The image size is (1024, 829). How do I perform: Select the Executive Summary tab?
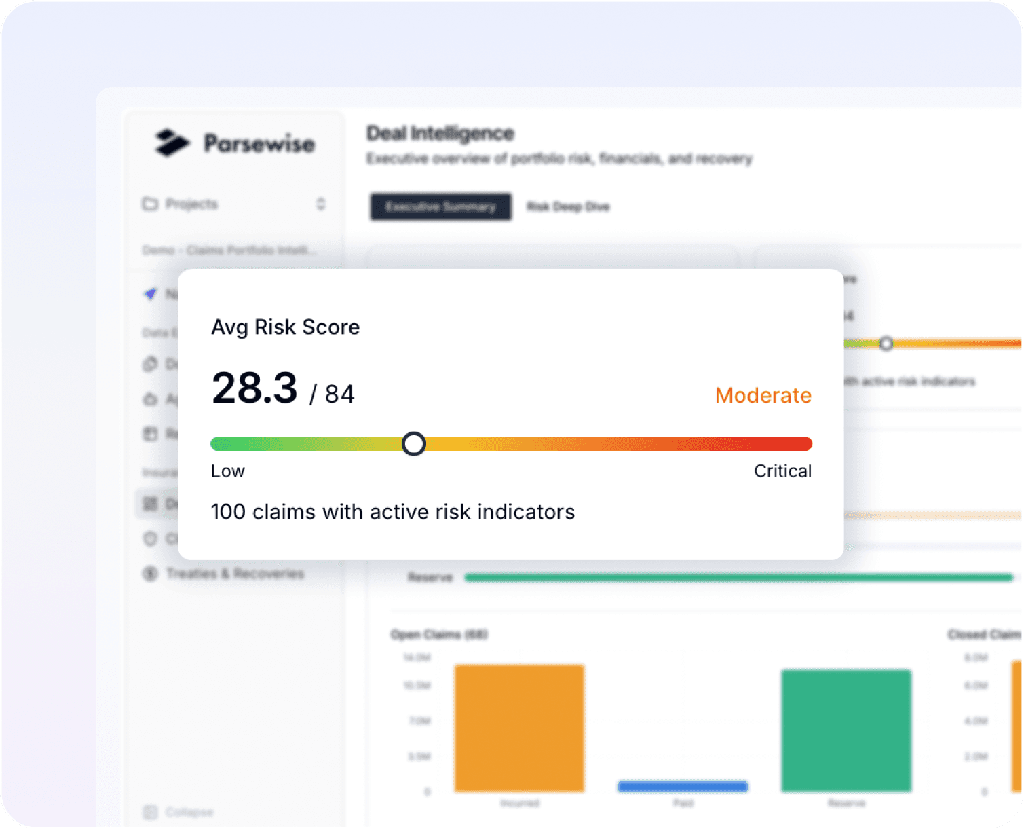[x=441, y=206]
